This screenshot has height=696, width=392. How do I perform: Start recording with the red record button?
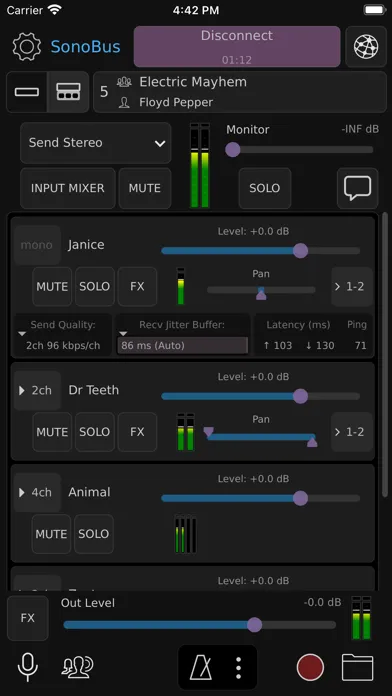coord(310,667)
